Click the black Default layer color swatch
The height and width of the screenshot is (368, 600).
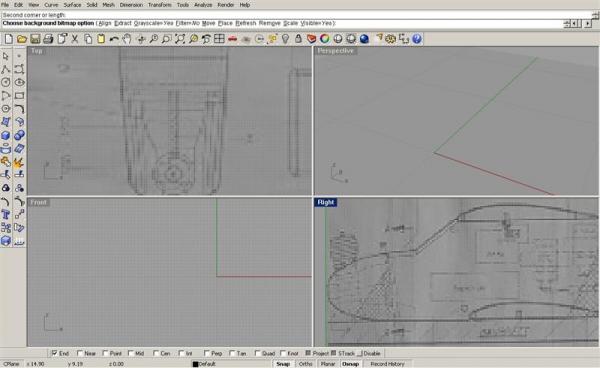pyautogui.click(x=196, y=364)
